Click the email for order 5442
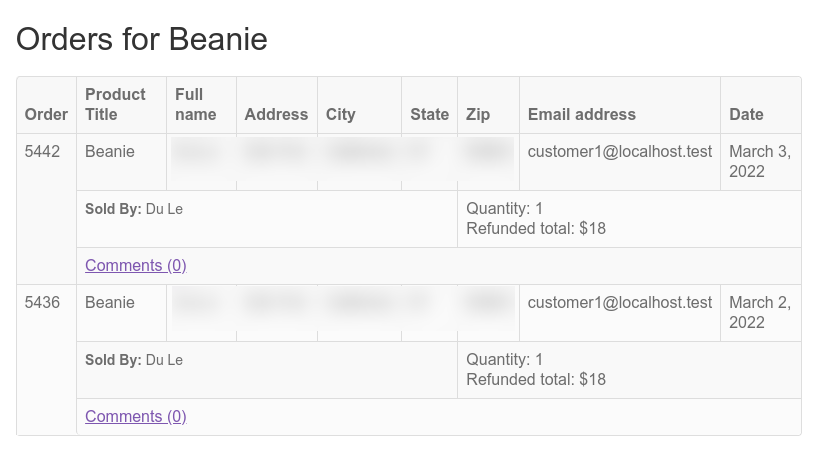The width and height of the screenshot is (818, 474). (x=620, y=152)
